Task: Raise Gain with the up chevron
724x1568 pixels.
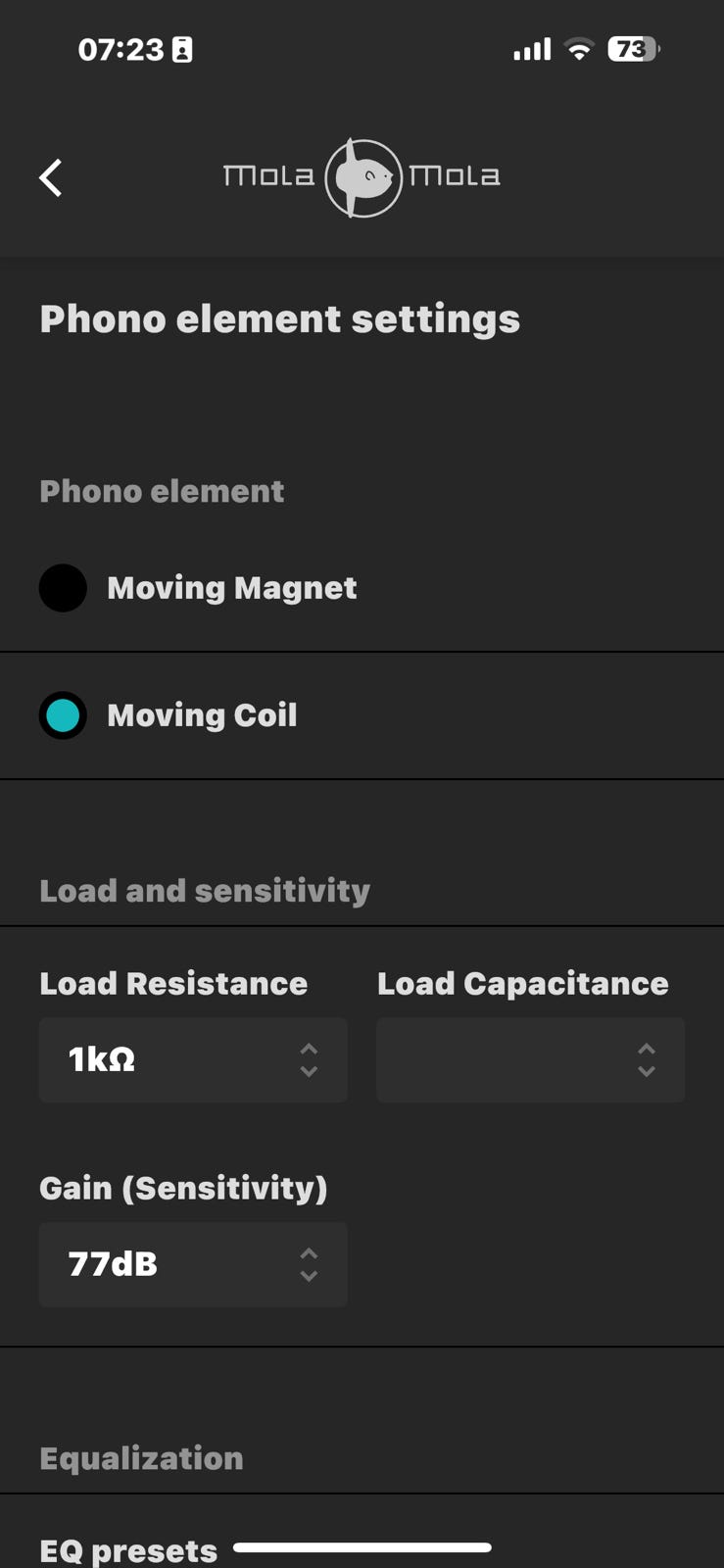Action: click(309, 1253)
